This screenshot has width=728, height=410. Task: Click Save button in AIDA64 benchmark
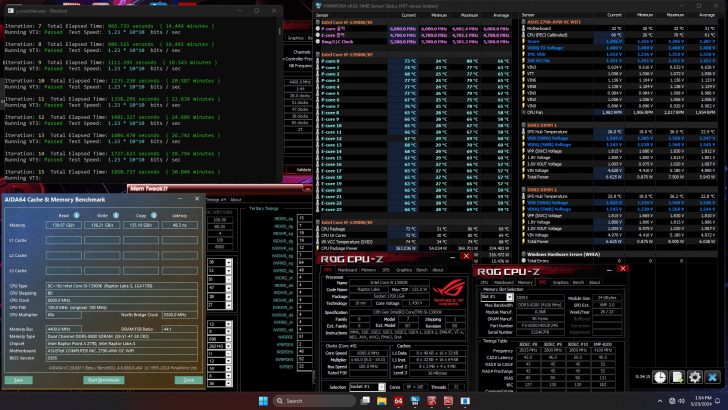pos(19,380)
